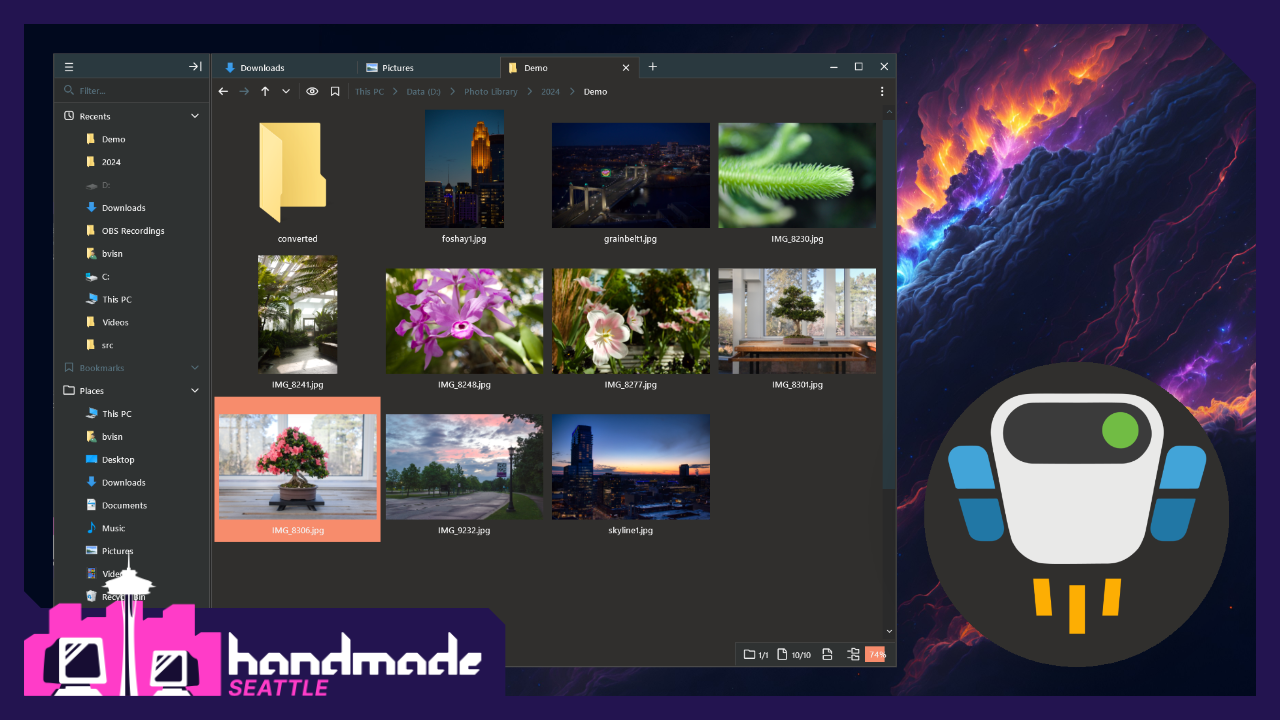The image size is (1280, 720).
Task: Open OBS Recordings from Recents list
Action: [133, 231]
